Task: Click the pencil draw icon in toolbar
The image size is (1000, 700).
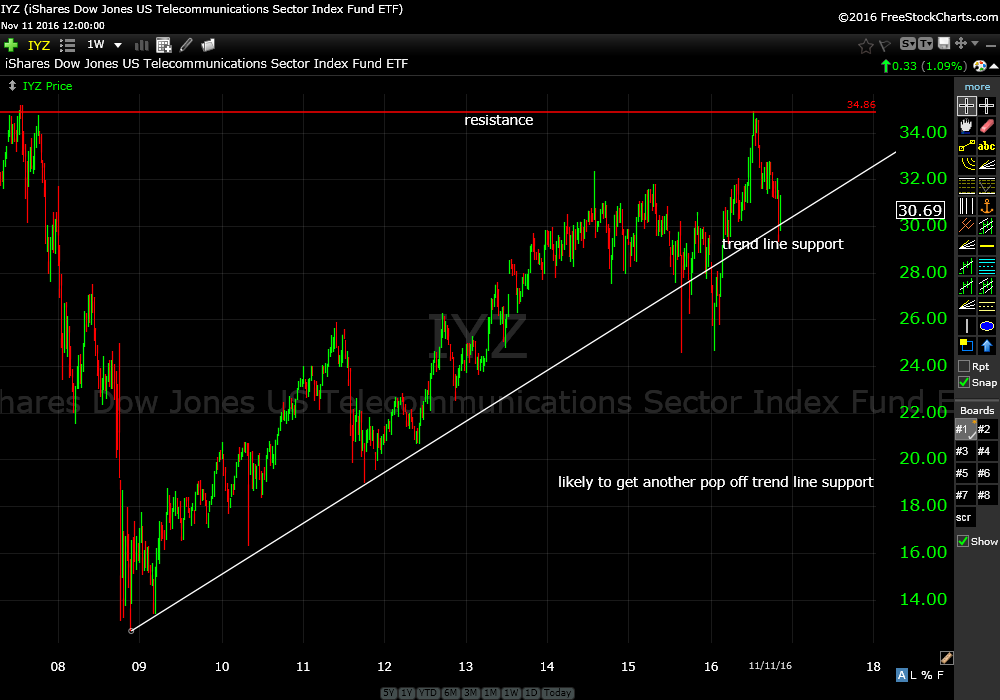Action: pos(186,45)
